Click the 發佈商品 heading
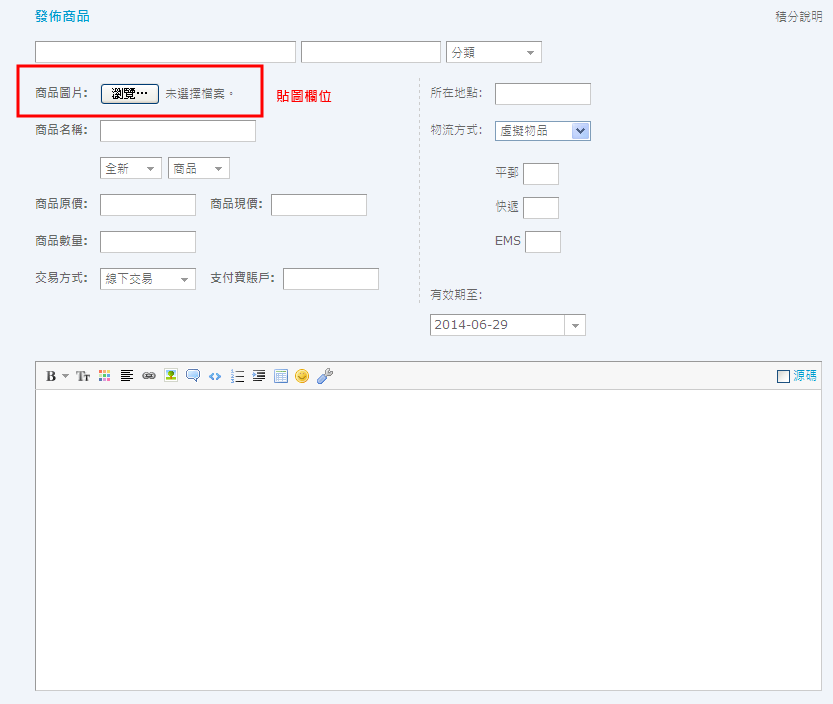833x704 pixels. tap(62, 16)
